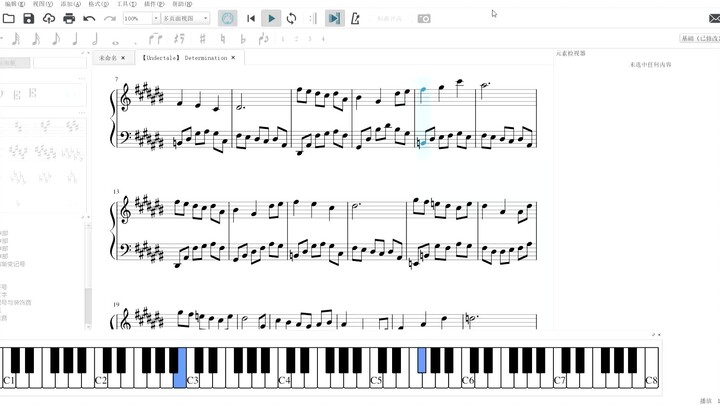Switch to voice 1
This screenshot has width=720, height=405.
pos(283,39)
